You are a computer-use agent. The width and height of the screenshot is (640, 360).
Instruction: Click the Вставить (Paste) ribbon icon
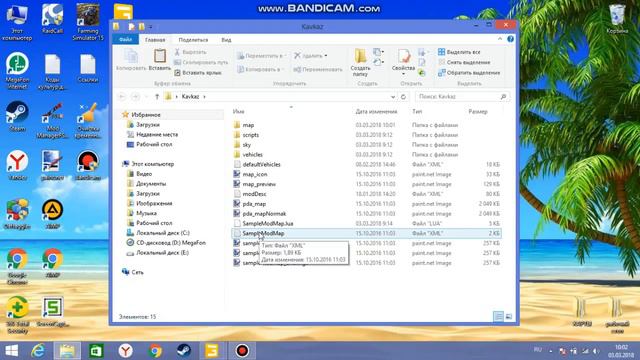[x=160, y=56]
